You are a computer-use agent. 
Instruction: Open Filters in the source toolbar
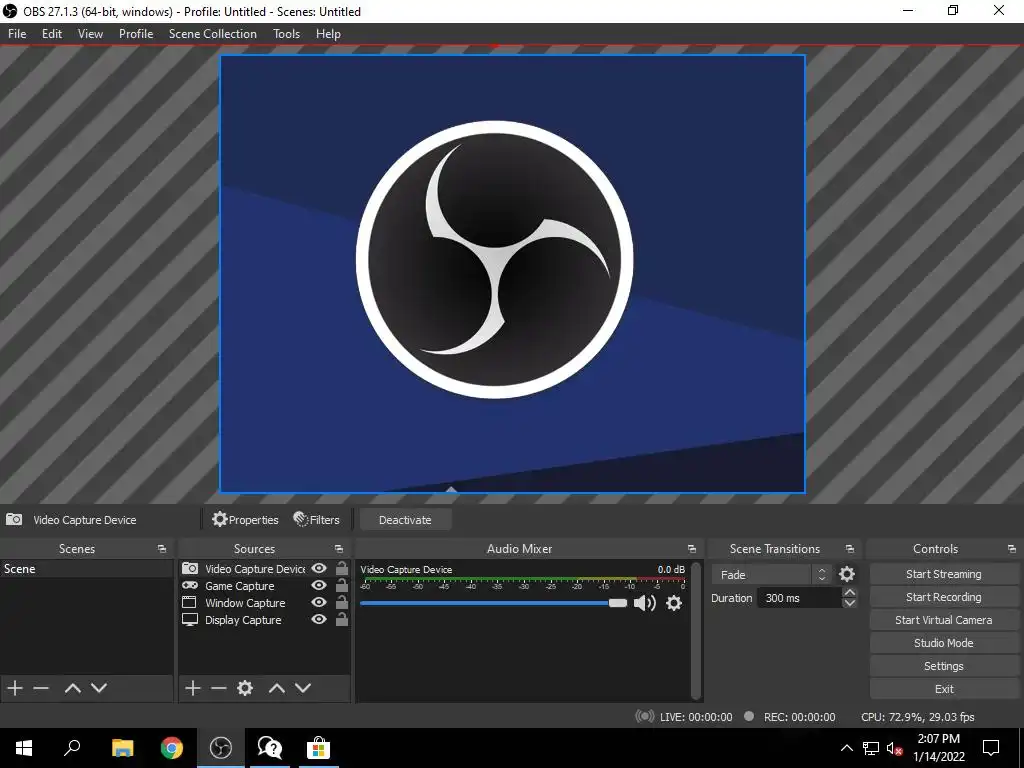317,520
